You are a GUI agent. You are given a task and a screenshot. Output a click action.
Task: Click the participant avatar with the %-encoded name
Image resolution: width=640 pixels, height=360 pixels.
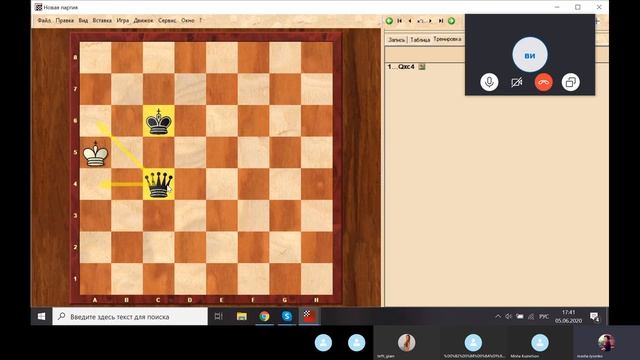pyautogui.click(x=473, y=342)
